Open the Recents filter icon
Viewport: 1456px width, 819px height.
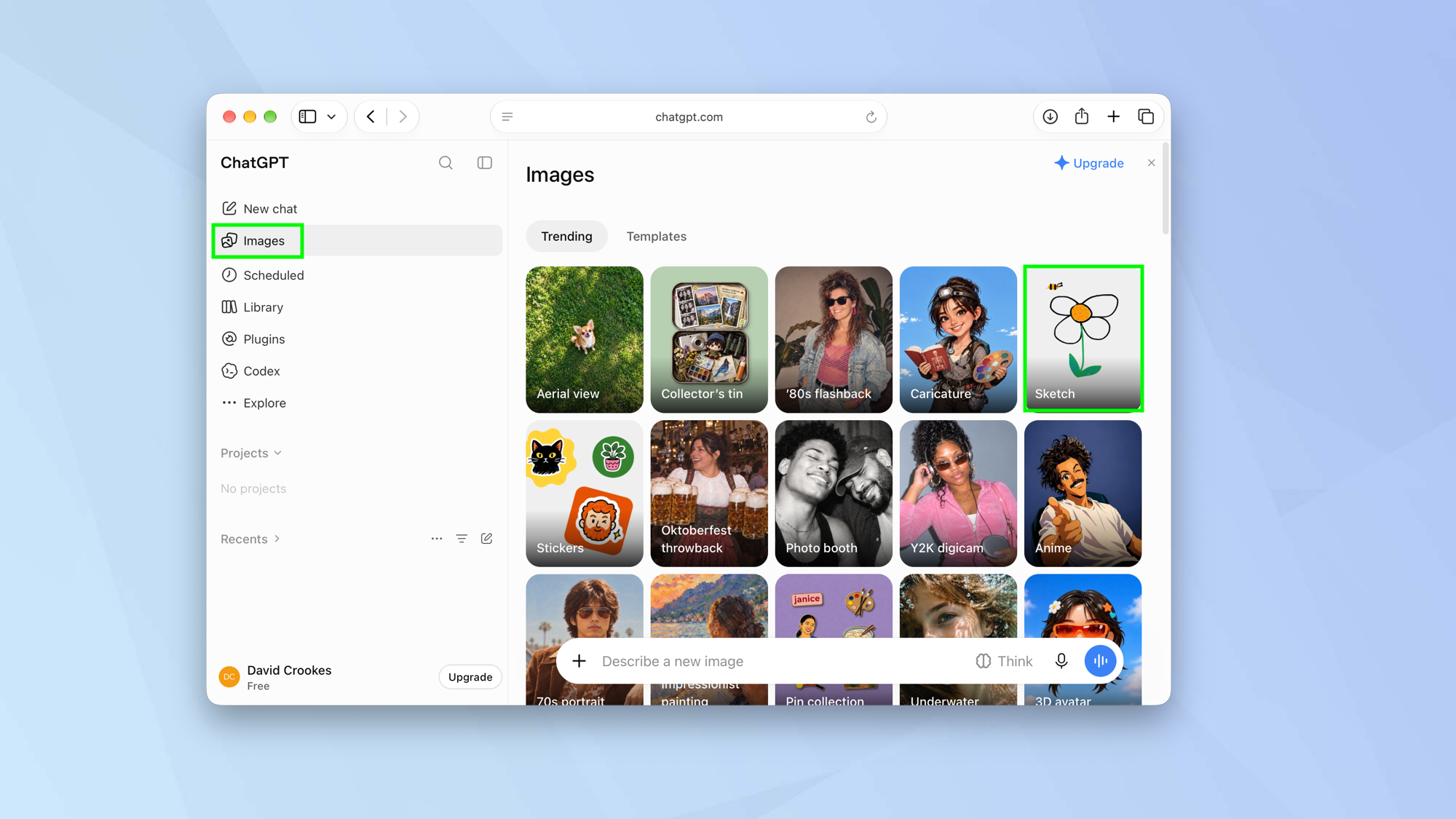pos(462,539)
